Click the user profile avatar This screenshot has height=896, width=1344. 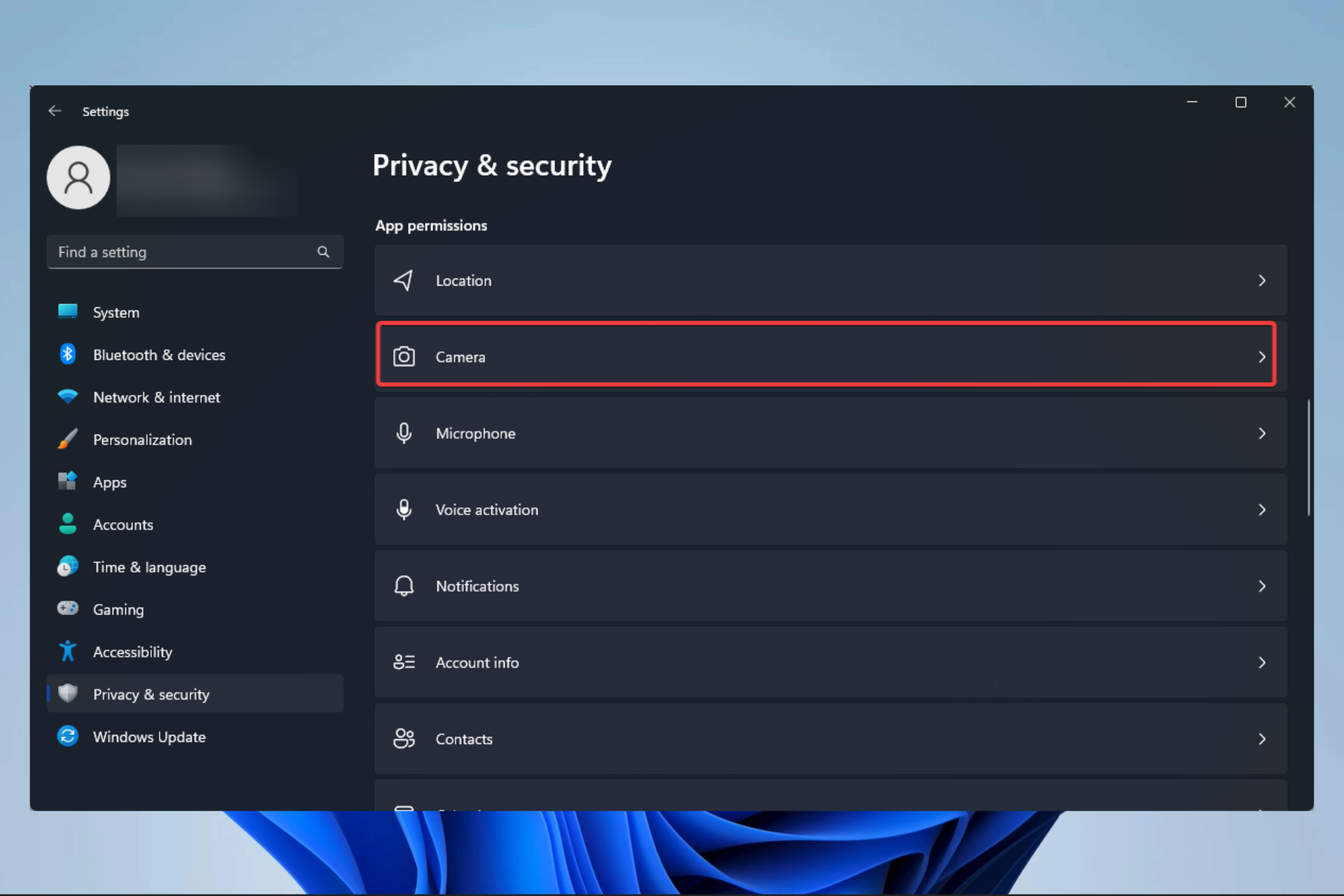(x=78, y=178)
